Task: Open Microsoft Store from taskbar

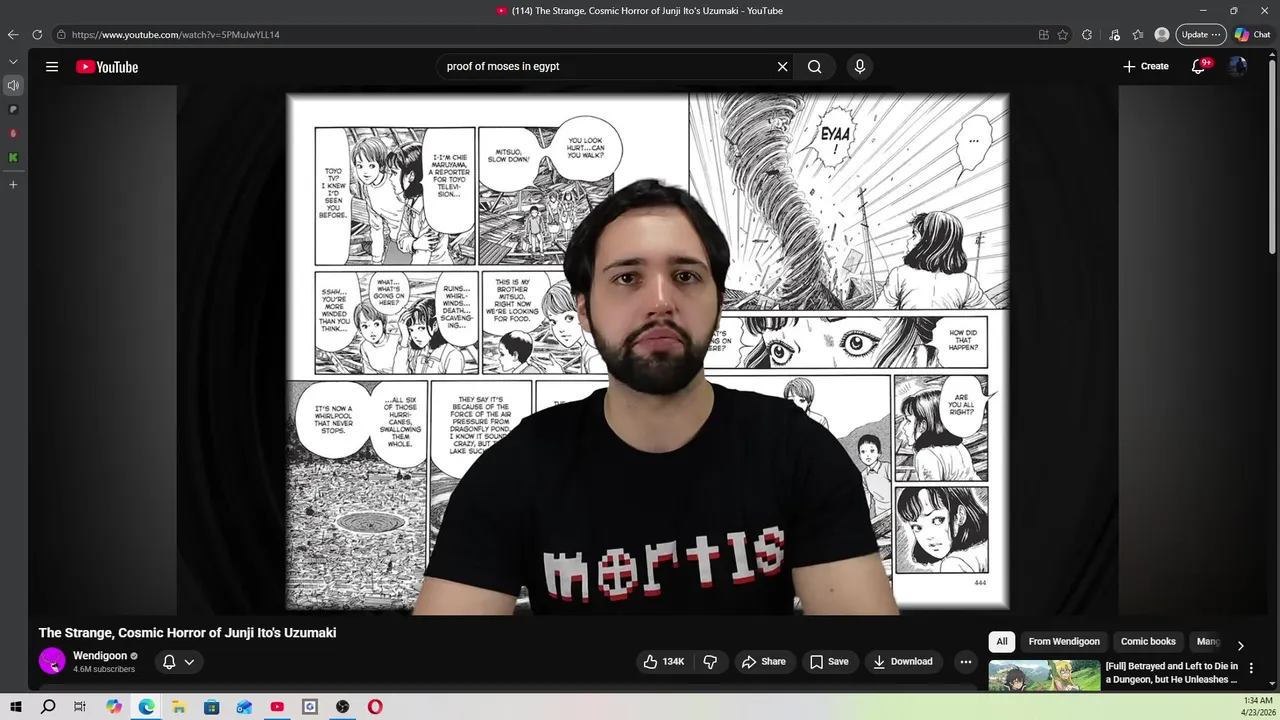Action: (x=211, y=707)
